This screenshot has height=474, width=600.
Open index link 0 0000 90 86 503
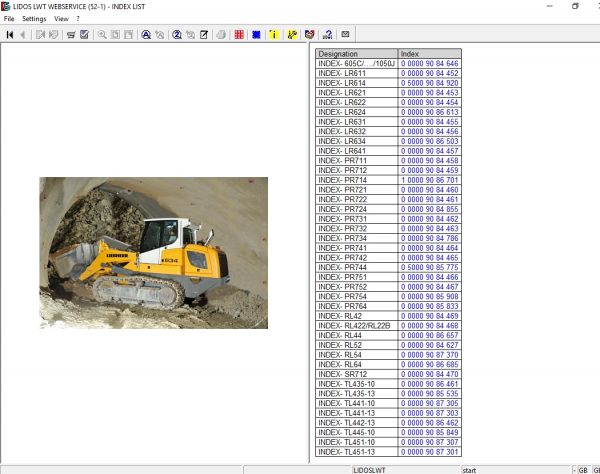[430, 141]
